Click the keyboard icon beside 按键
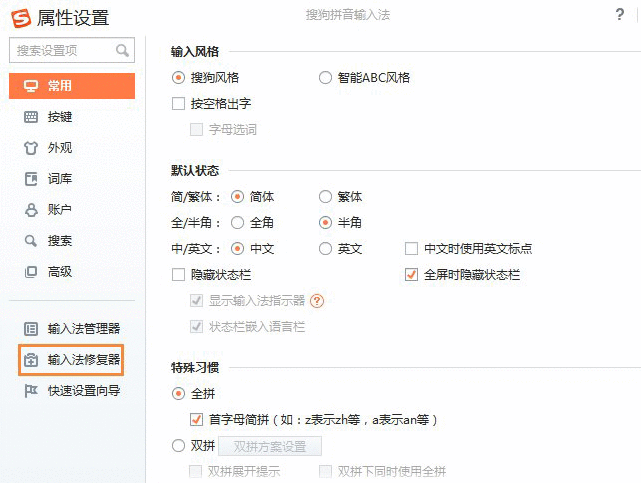This screenshot has height=483, width=641. tap(31, 117)
